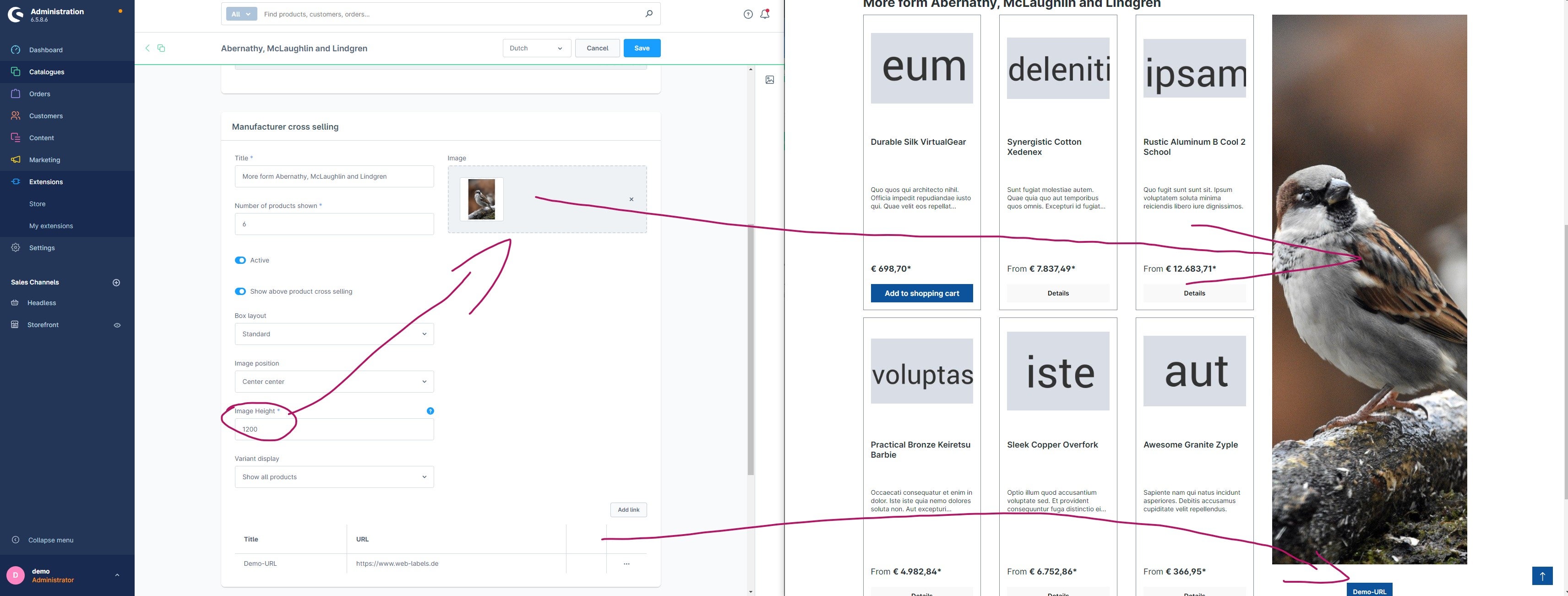Click the Customers icon in sidebar
Screen dimensions: 1568x596
pos(15,116)
